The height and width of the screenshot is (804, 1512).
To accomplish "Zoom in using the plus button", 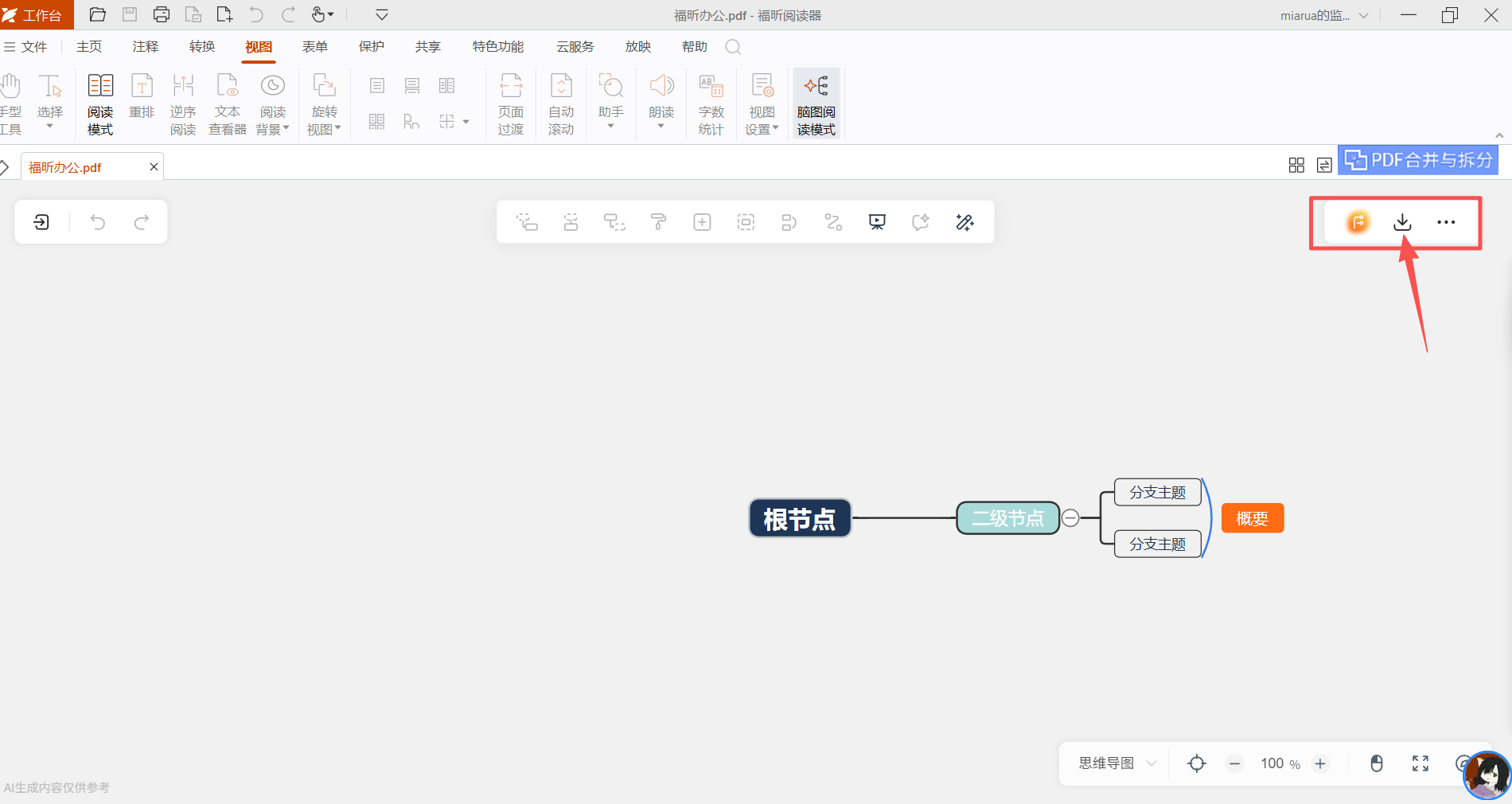I will click(x=1320, y=764).
